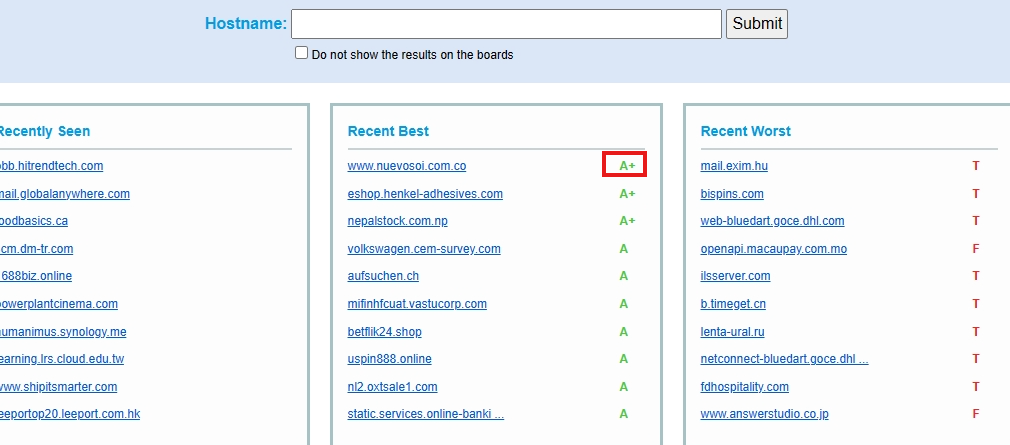Open www.nuevosoi.com.co link
This screenshot has height=445, width=1010.
point(406,166)
